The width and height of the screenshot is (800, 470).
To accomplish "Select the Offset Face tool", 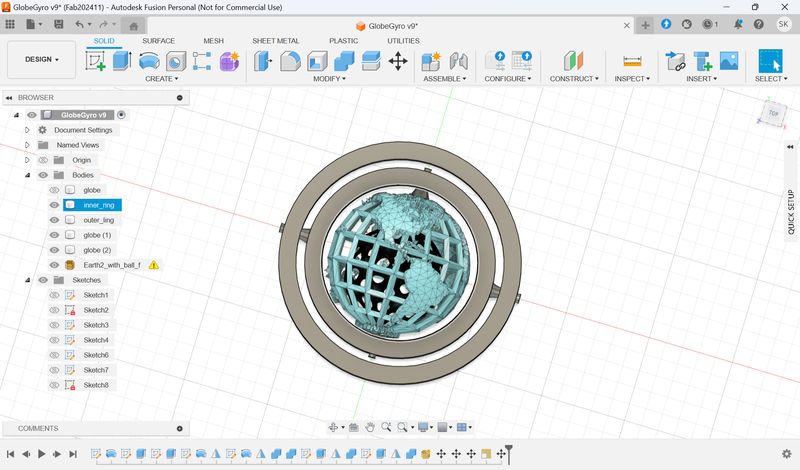I will tap(371, 61).
